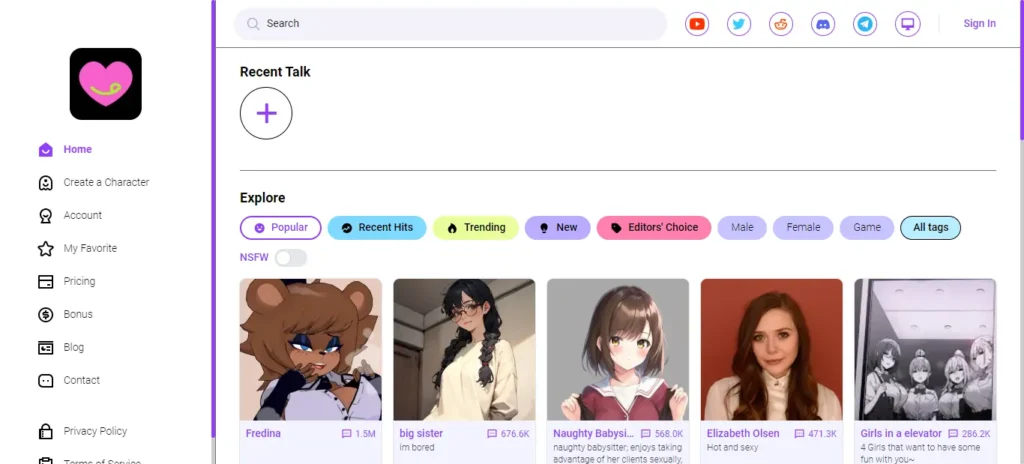The image size is (1024, 464).
Task: Open the Reddit icon link
Action: pyautogui.click(x=780, y=24)
